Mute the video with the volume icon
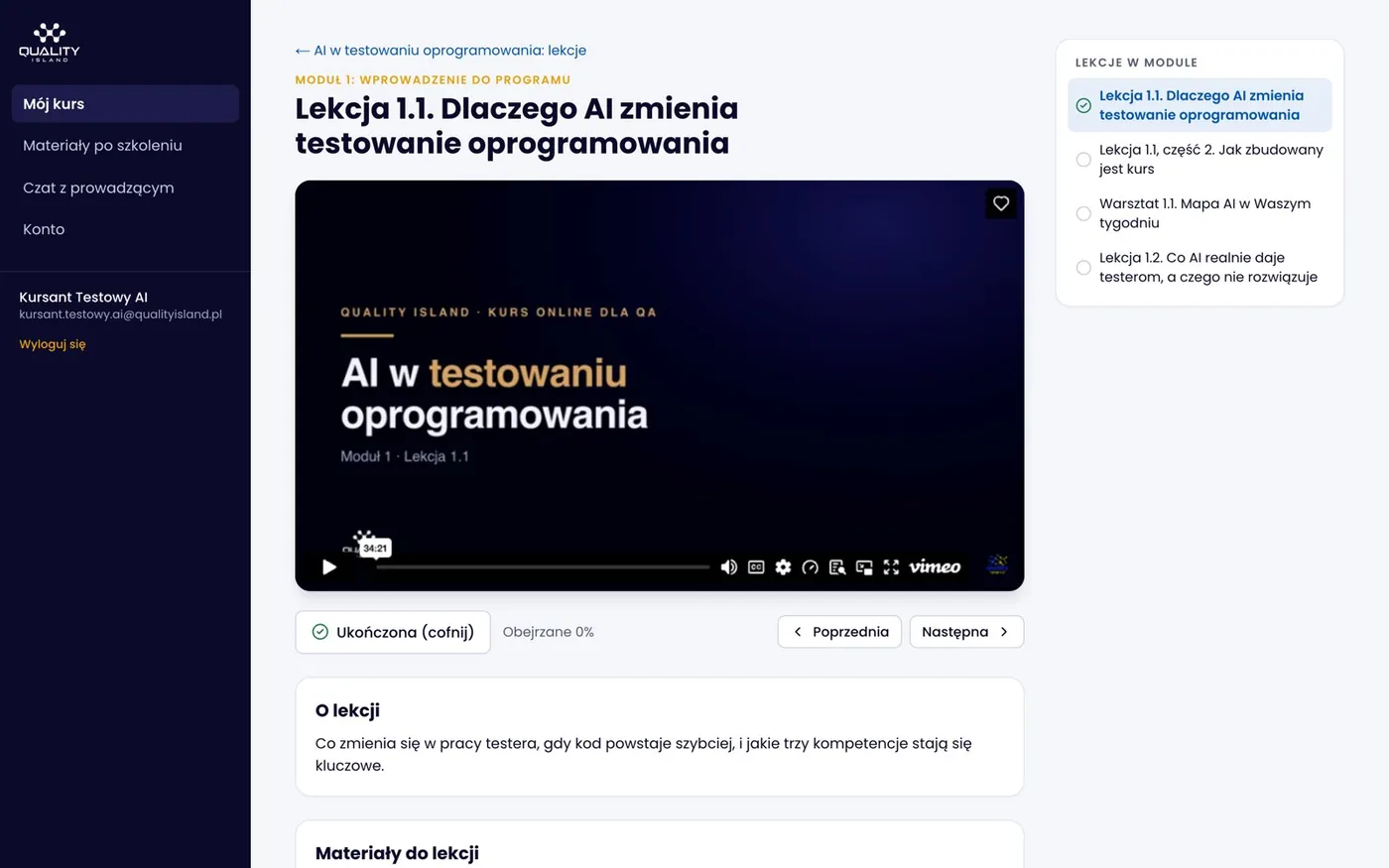This screenshot has height=868, width=1389. pos(728,566)
